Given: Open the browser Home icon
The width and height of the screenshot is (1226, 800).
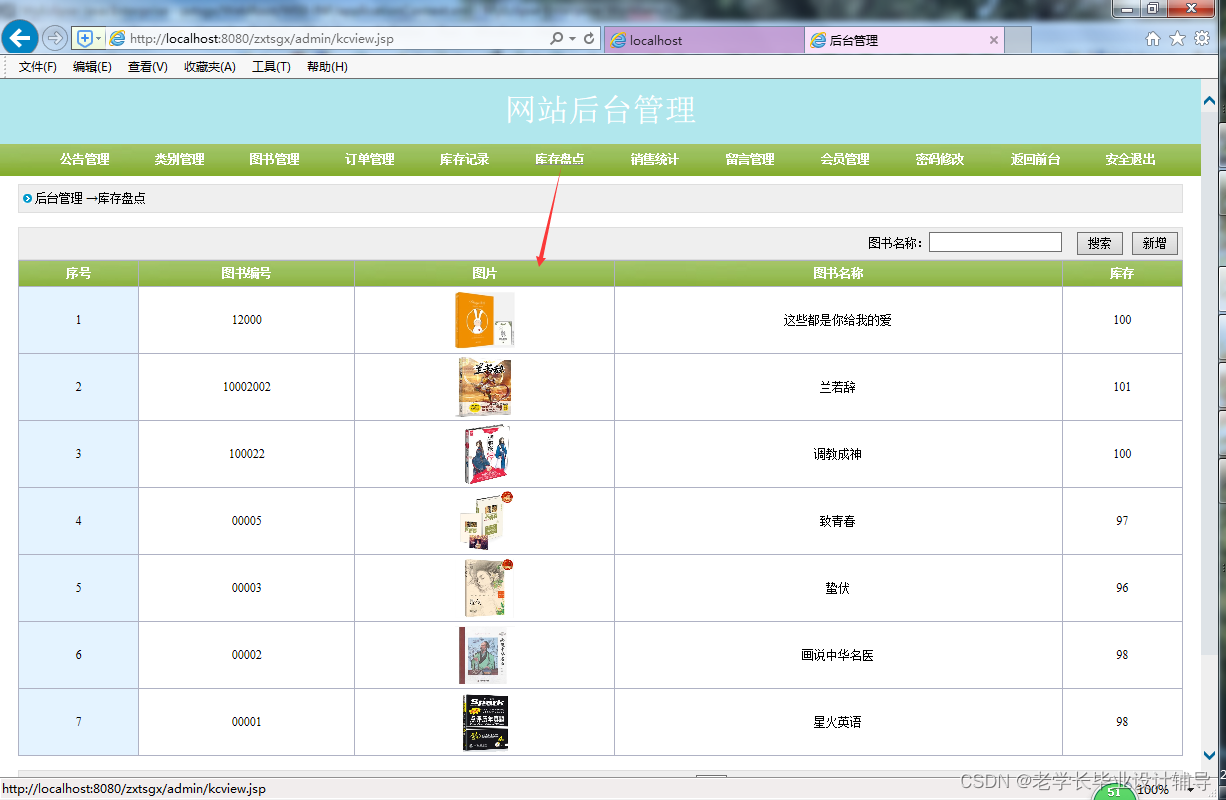Looking at the screenshot, I should click(x=1151, y=37).
